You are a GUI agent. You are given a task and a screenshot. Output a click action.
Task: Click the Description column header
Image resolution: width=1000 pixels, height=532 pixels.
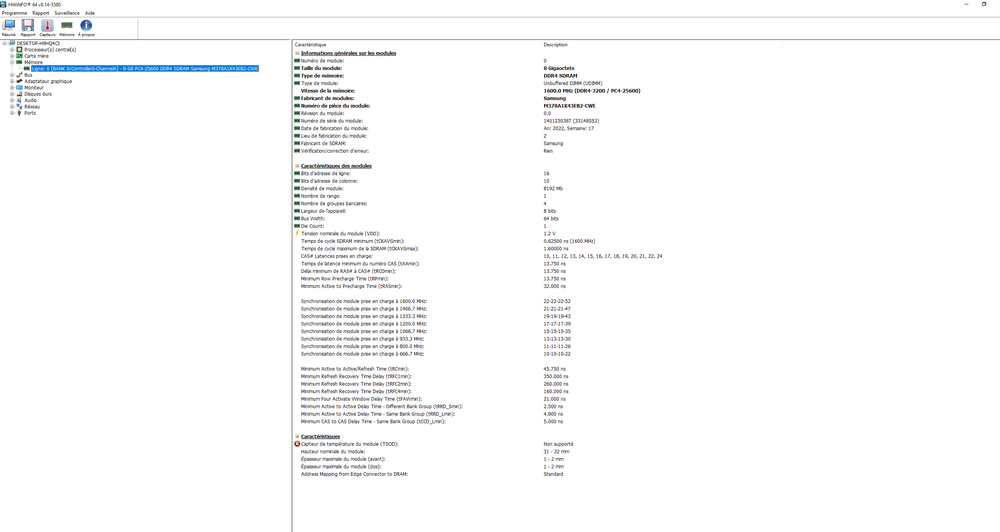click(x=555, y=45)
